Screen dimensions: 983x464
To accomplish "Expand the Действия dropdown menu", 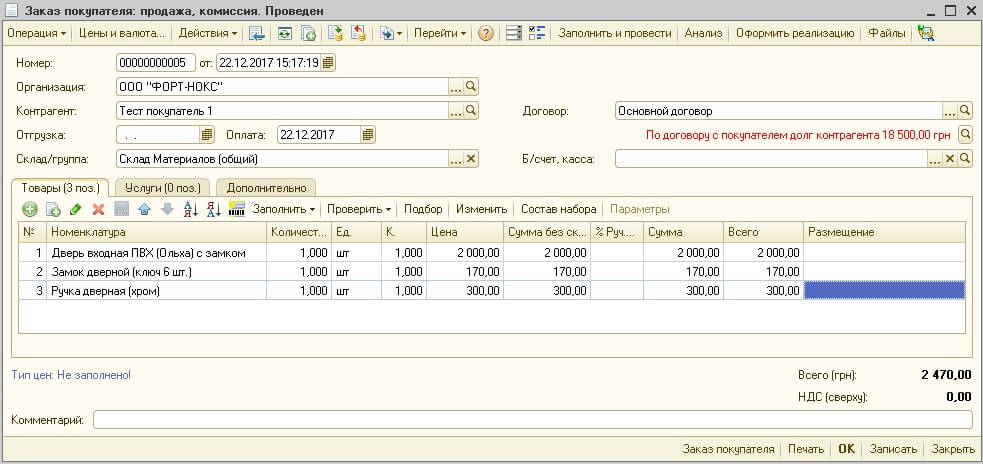I will click(208, 33).
